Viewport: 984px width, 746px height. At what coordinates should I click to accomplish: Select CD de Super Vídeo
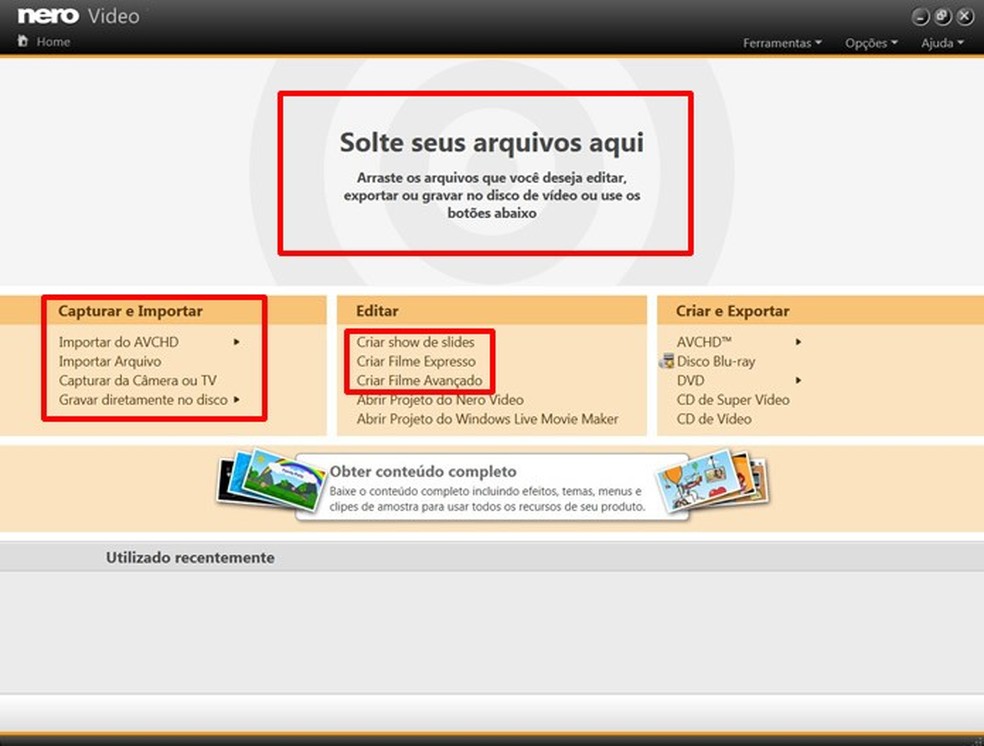point(733,399)
